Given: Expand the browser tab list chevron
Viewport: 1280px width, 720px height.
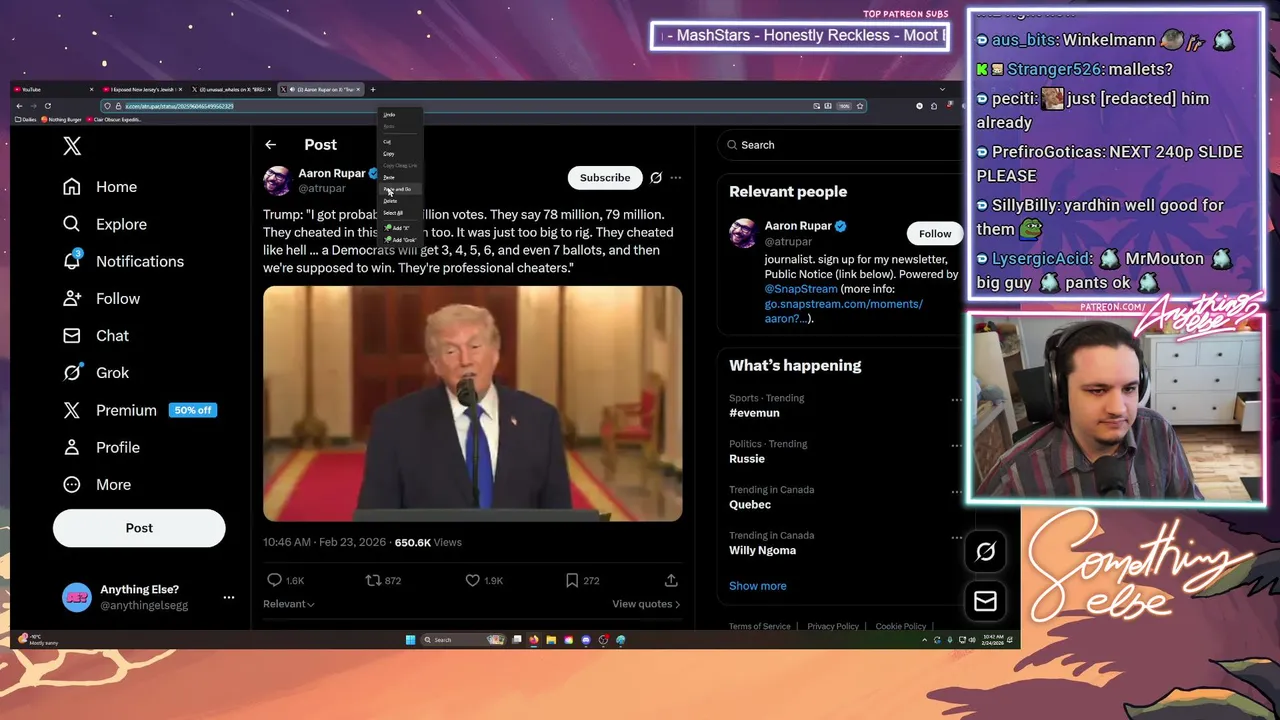Looking at the screenshot, I should click(942, 89).
